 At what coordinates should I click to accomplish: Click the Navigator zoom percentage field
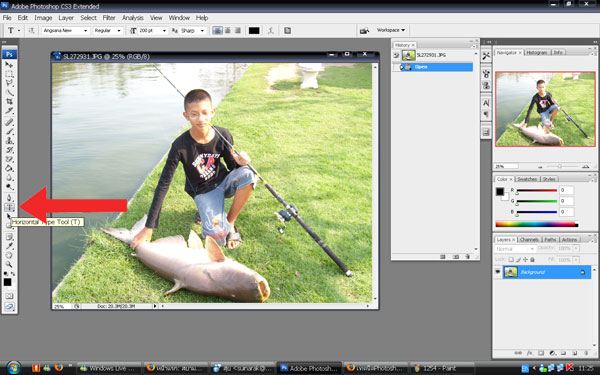click(x=506, y=166)
